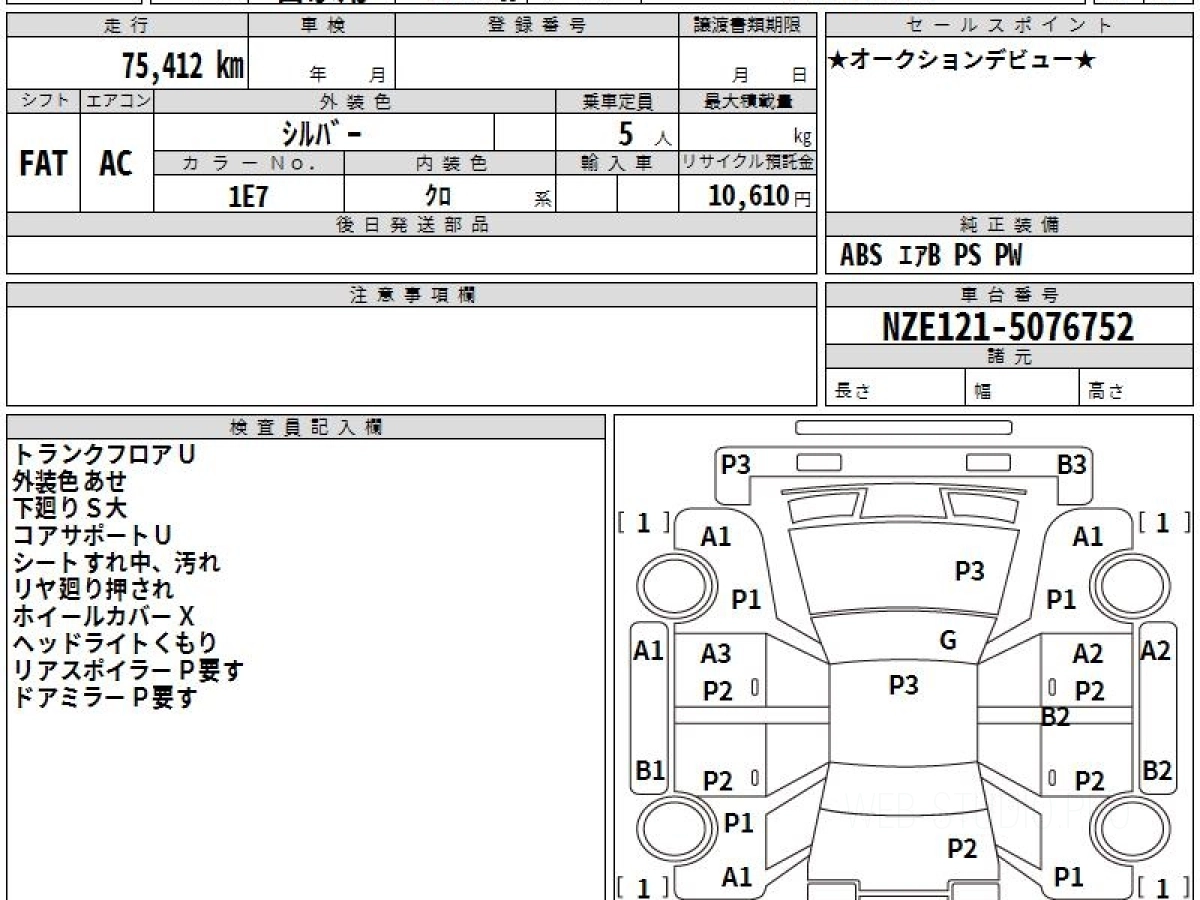Select chassis number NZE121-5076752
The image size is (1200, 900).
(x=1008, y=326)
